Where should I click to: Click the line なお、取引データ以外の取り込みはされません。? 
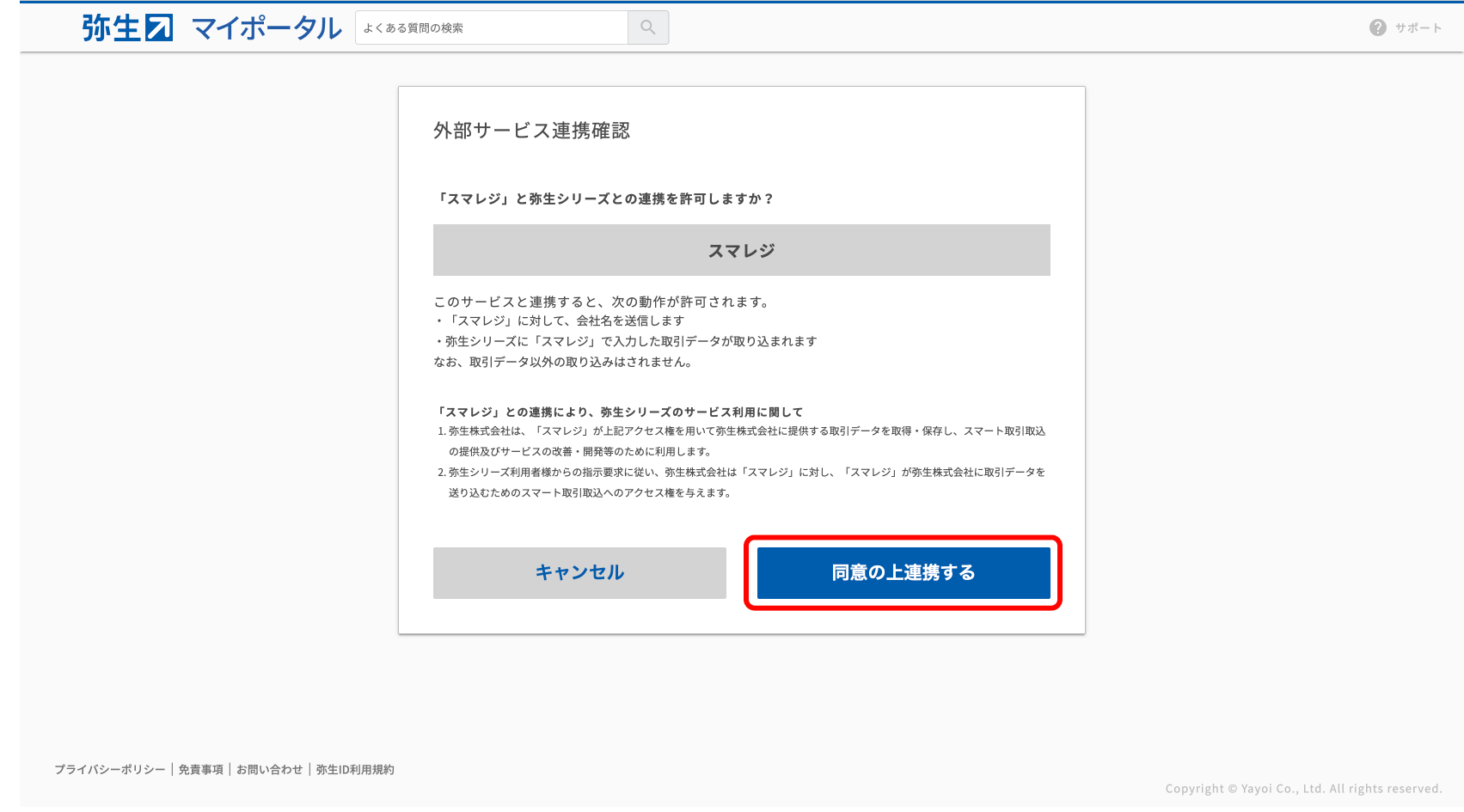[564, 362]
